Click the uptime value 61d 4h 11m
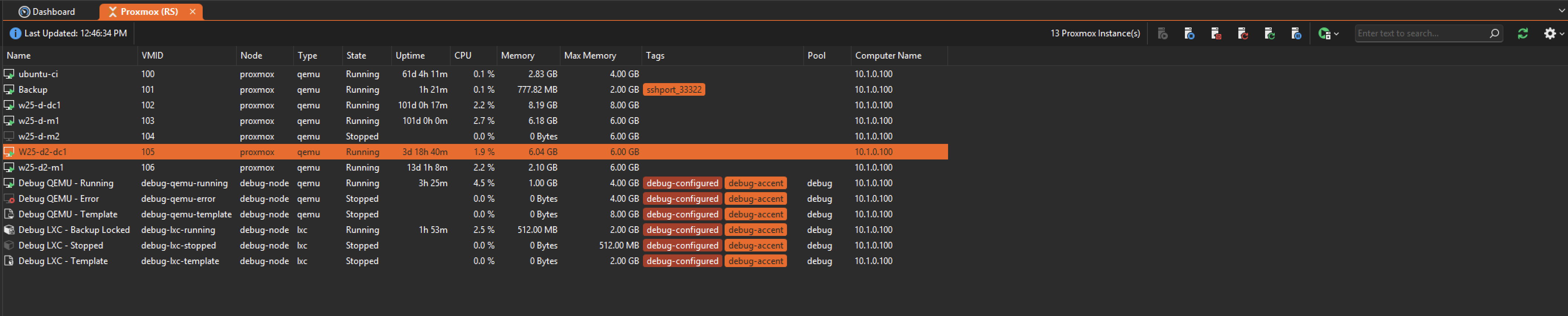Screen dimensions: 1568x316 click(x=425, y=74)
